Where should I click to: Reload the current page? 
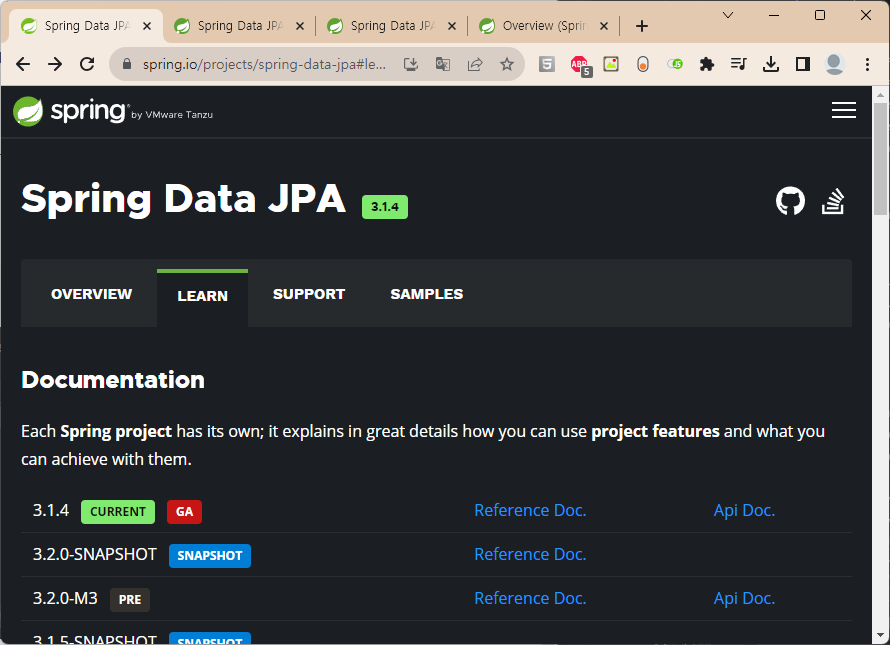[x=87, y=64]
